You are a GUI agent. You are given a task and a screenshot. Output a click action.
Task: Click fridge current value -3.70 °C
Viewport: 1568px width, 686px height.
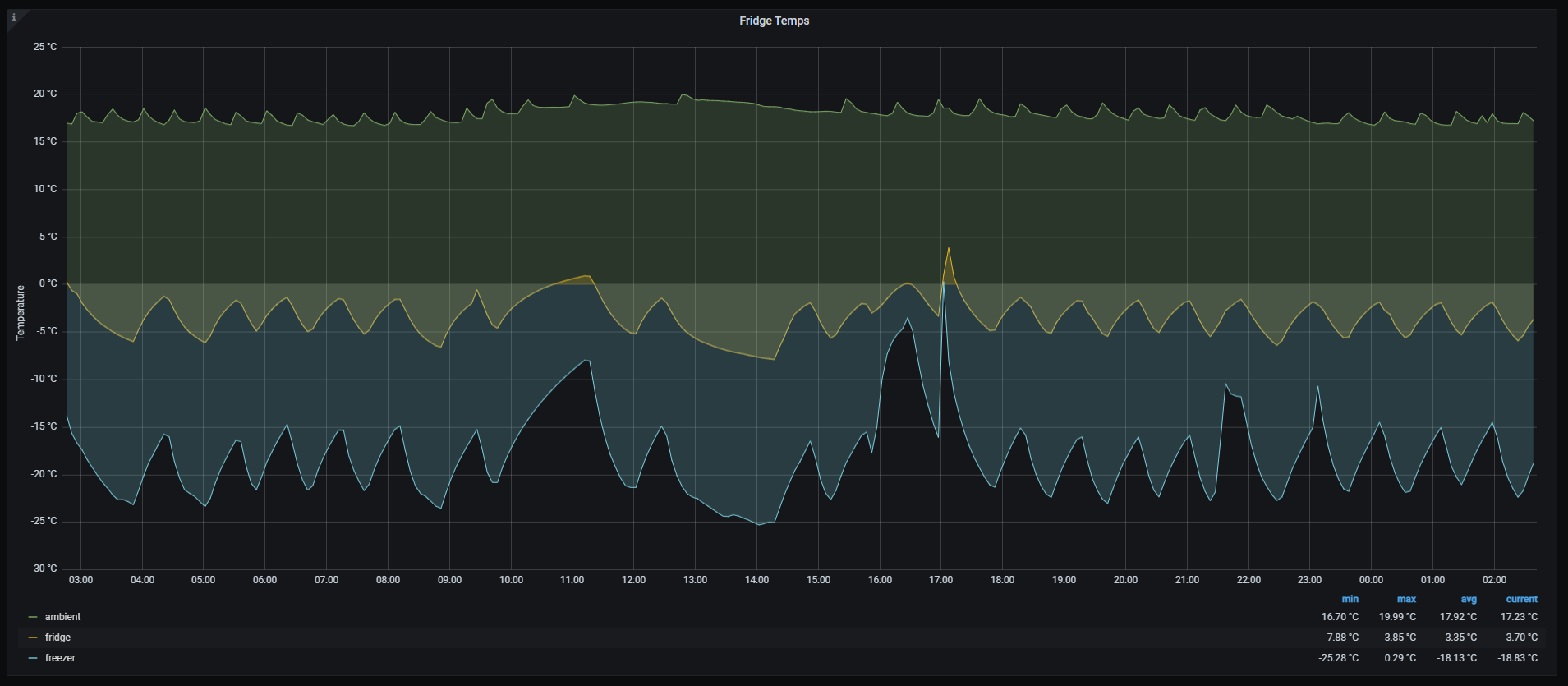(x=1520, y=638)
